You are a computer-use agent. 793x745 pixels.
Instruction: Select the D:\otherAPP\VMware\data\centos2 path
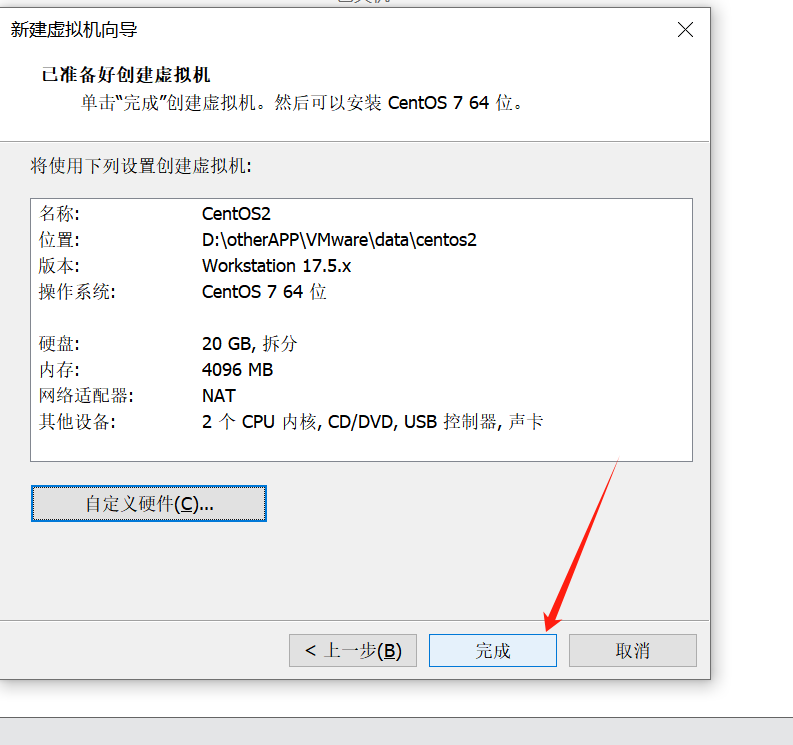click(x=339, y=239)
